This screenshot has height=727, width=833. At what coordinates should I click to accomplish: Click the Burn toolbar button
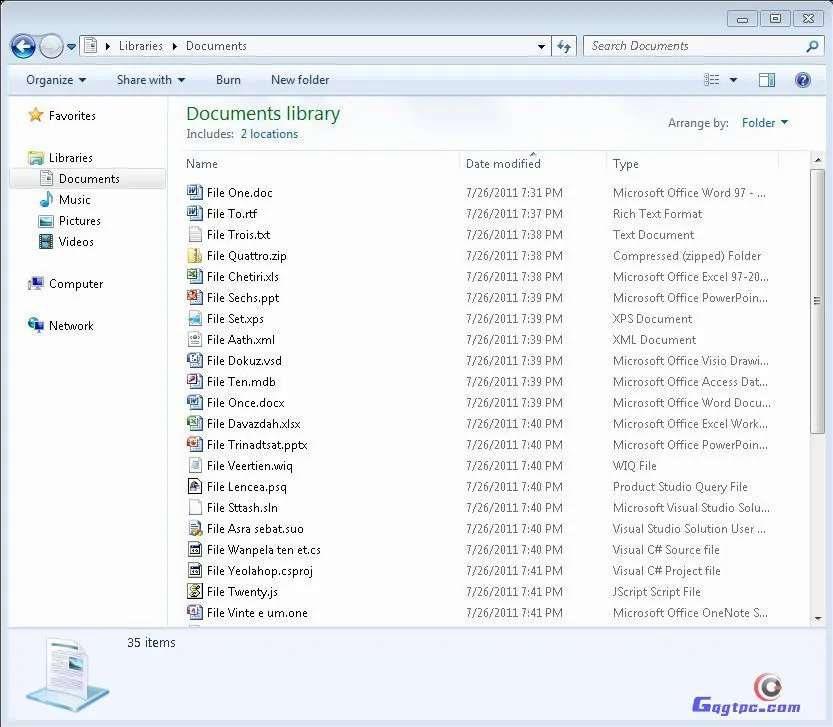tap(228, 80)
